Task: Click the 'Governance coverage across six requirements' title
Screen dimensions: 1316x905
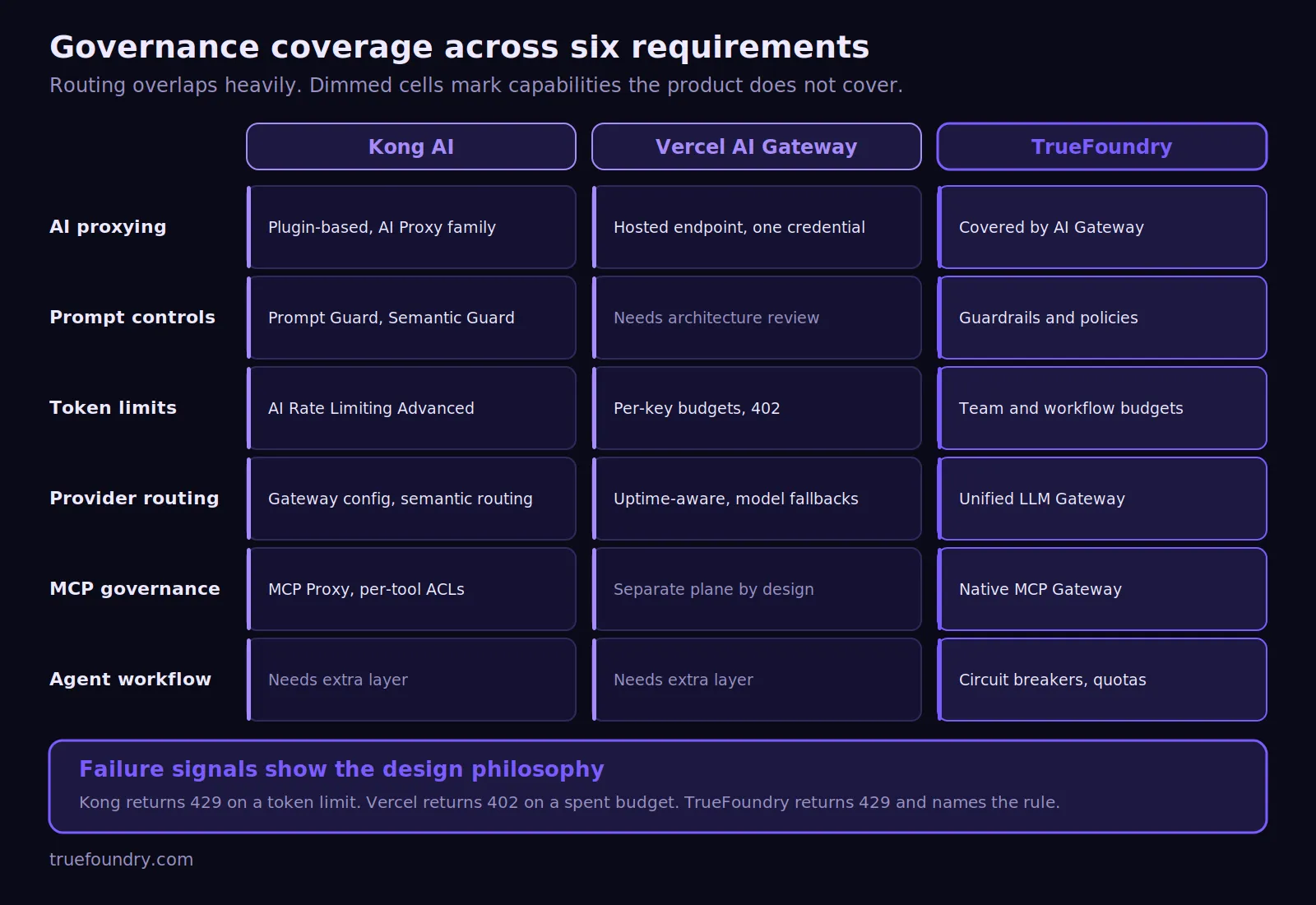Action: 459,48
